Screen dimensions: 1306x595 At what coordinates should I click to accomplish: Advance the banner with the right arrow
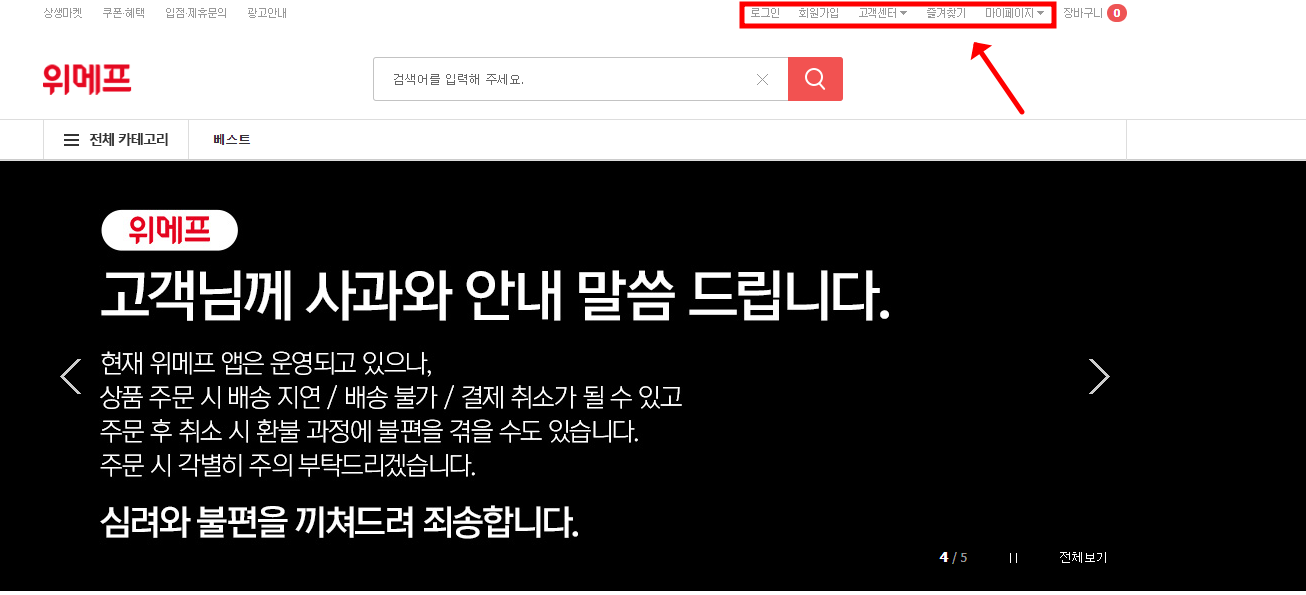(x=1099, y=376)
